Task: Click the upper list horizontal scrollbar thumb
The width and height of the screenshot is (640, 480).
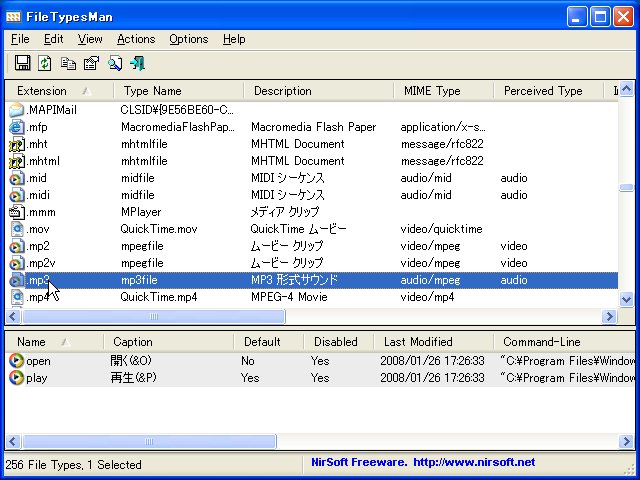Action: click(153, 316)
